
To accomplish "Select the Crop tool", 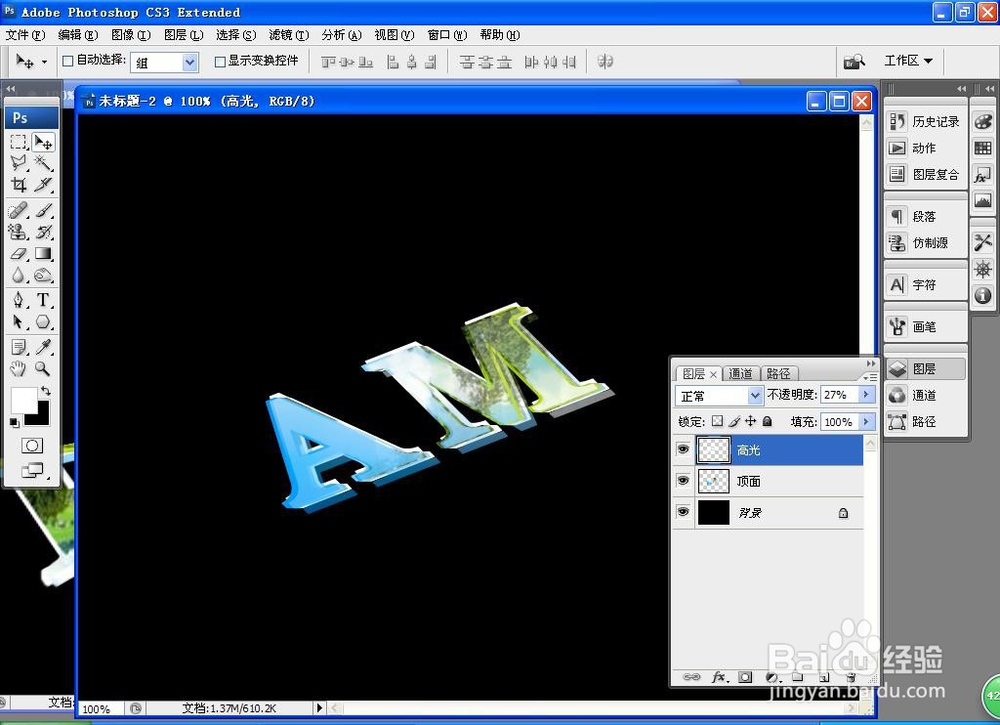I will coord(18,183).
